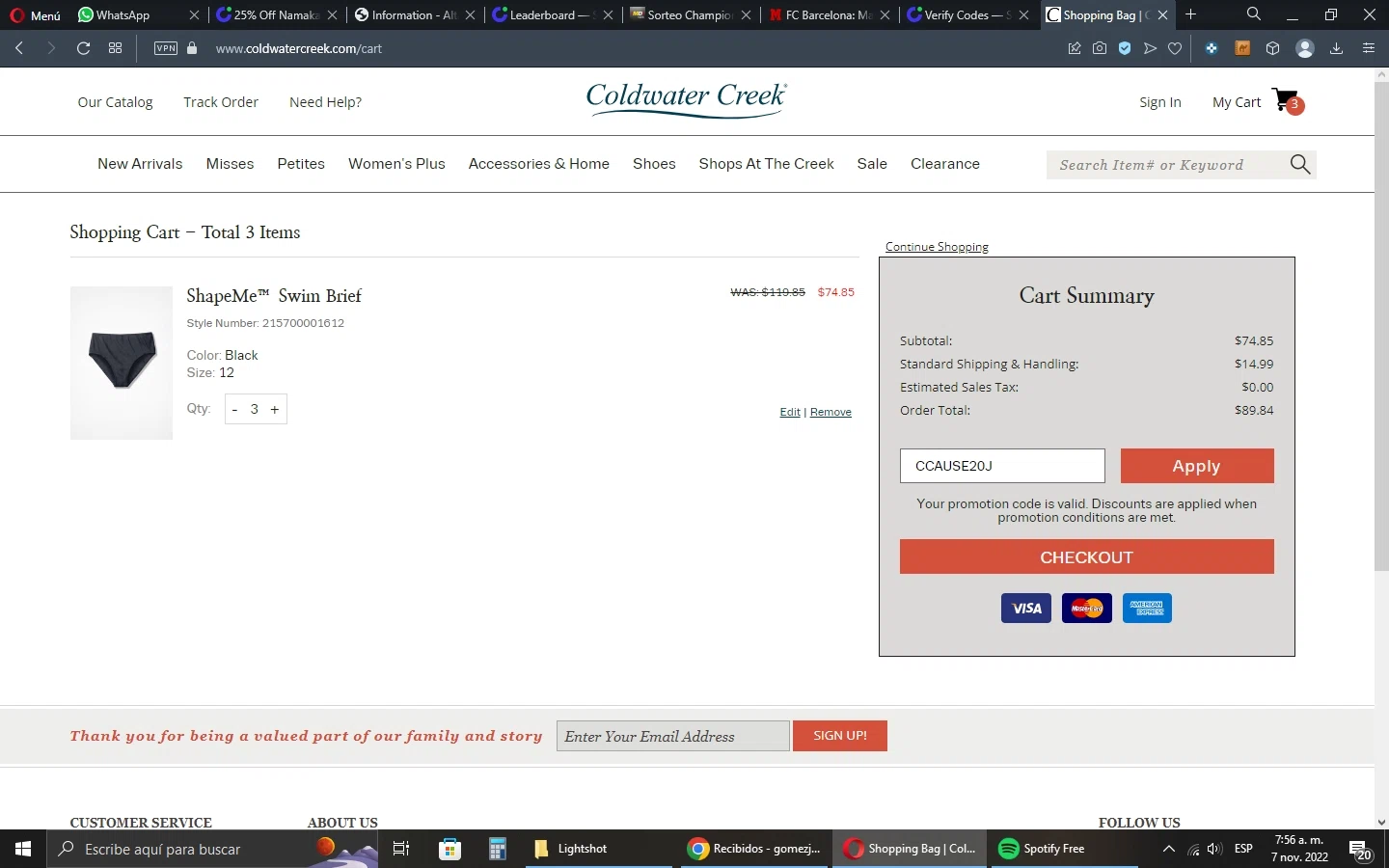Click the search tabs magnifier icon
Image resolution: width=1389 pixels, height=868 pixels.
pos(1254,14)
